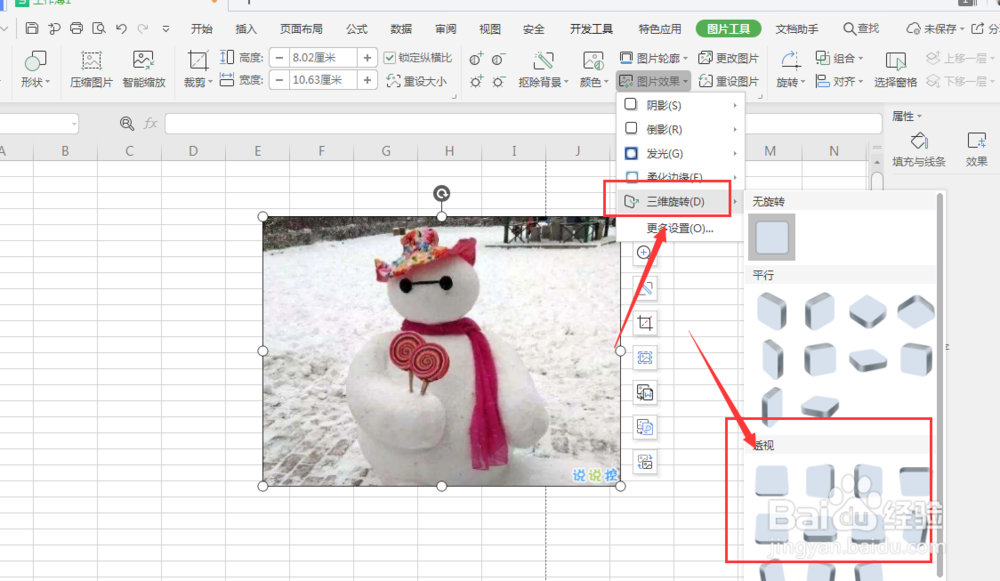
Task: Click the Print Preview icon
Action: coord(99,28)
